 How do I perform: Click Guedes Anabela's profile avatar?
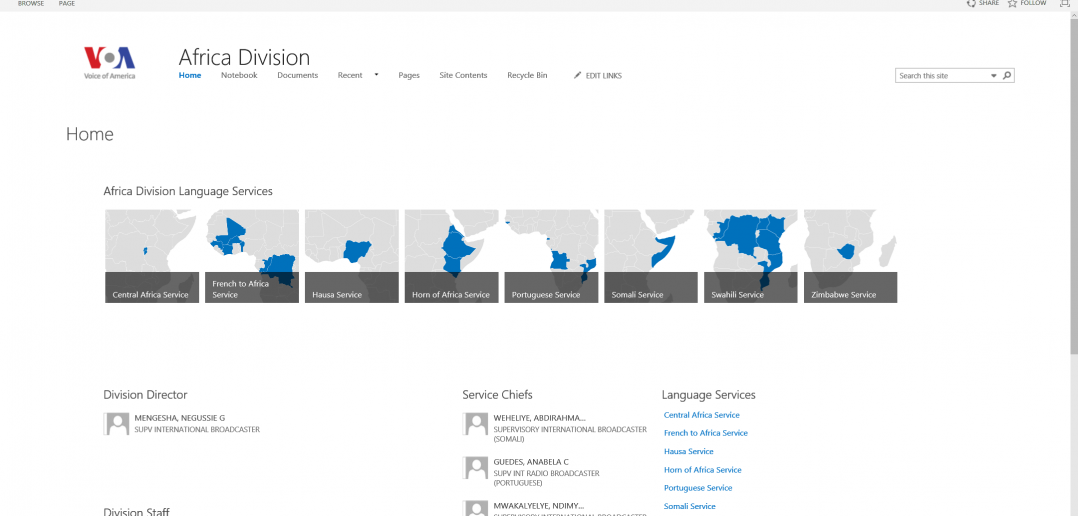[476, 468]
